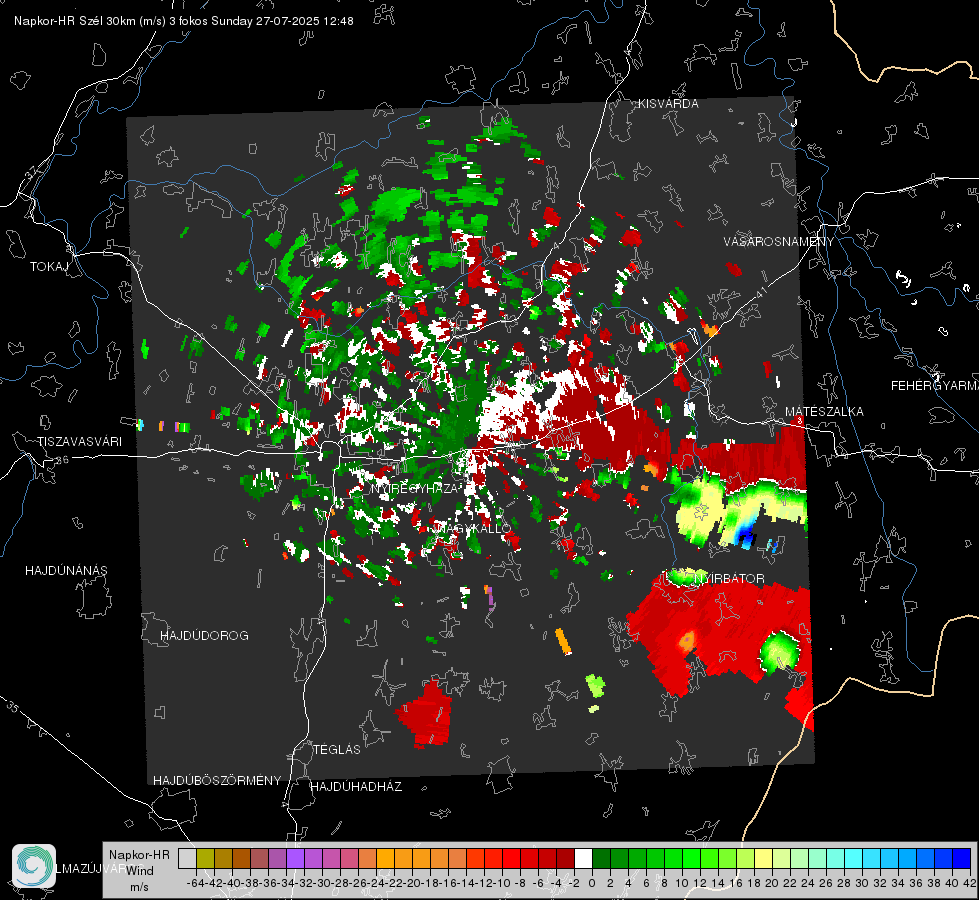Click the TOKAJ town label
The height and width of the screenshot is (900, 979).
click(49, 267)
